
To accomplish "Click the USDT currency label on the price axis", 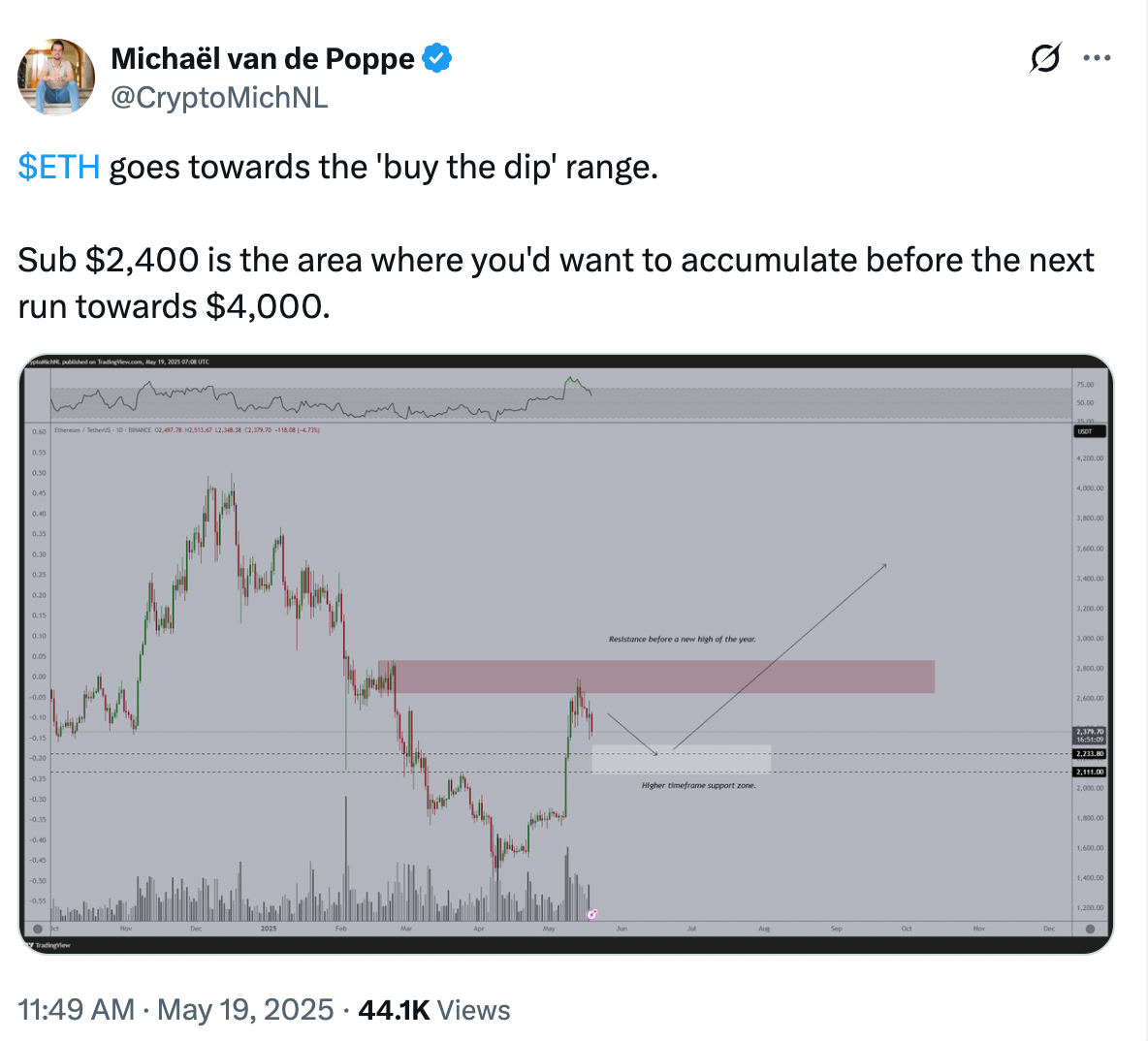I will pyautogui.click(x=1085, y=431).
